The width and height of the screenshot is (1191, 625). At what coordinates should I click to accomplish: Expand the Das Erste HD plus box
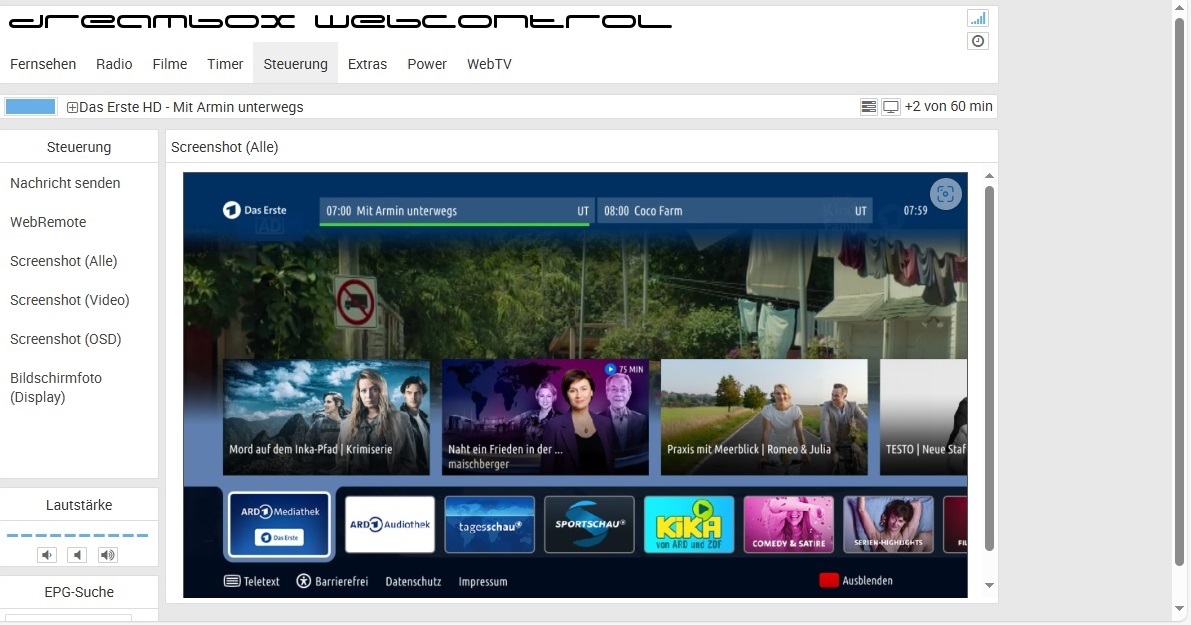coord(72,107)
